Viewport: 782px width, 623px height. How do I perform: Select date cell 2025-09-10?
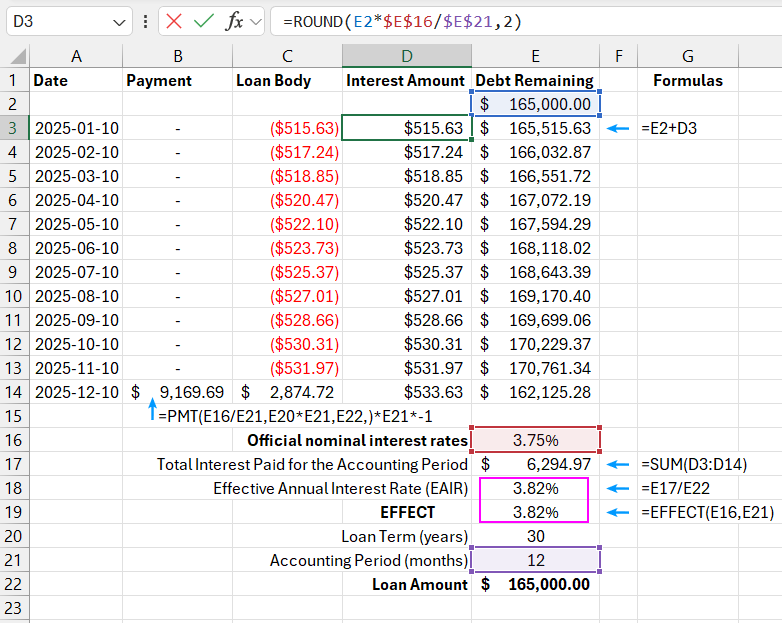click(76, 320)
